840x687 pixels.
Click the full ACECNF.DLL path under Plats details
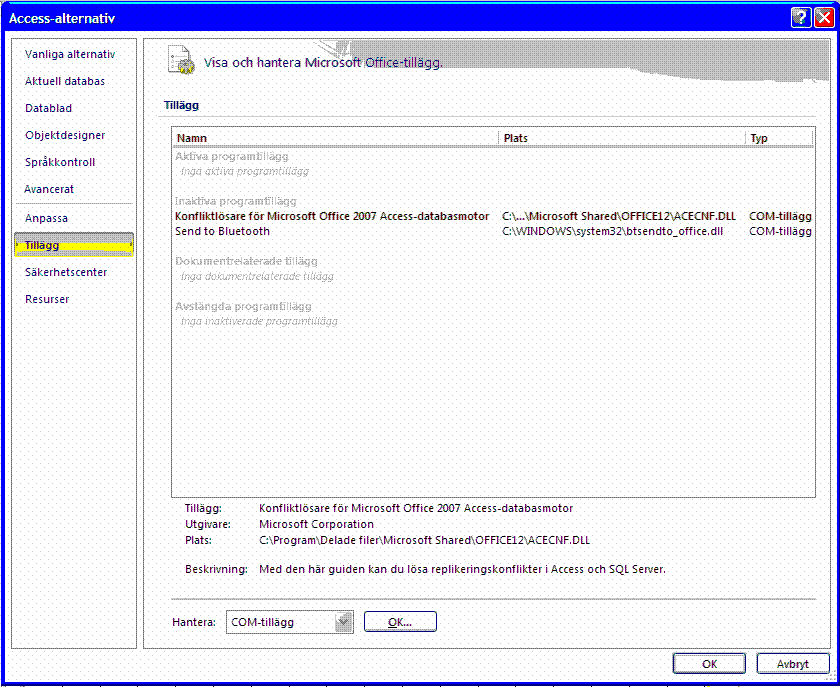[424, 540]
